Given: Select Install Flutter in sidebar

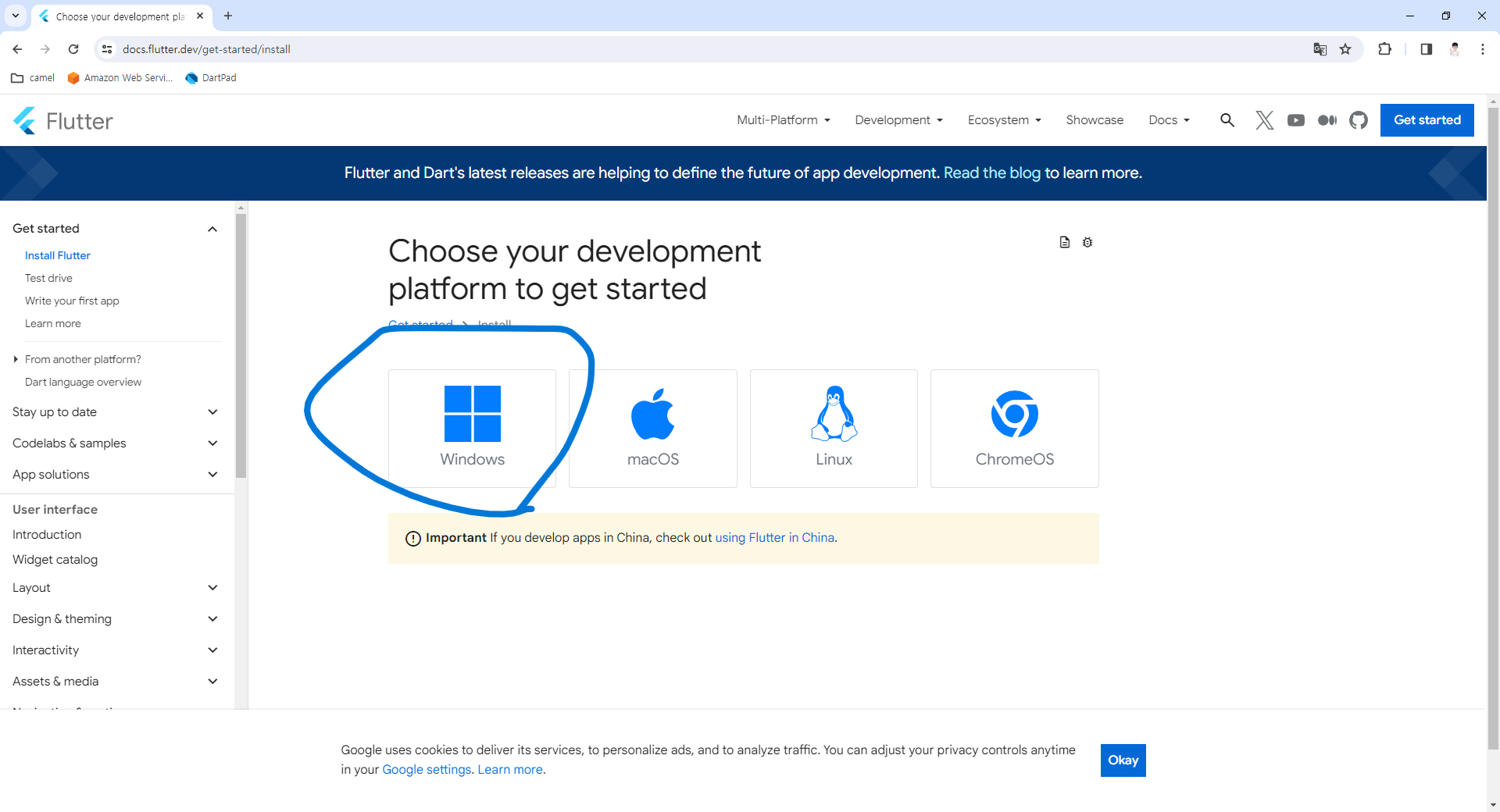Looking at the screenshot, I should [58, 255].
